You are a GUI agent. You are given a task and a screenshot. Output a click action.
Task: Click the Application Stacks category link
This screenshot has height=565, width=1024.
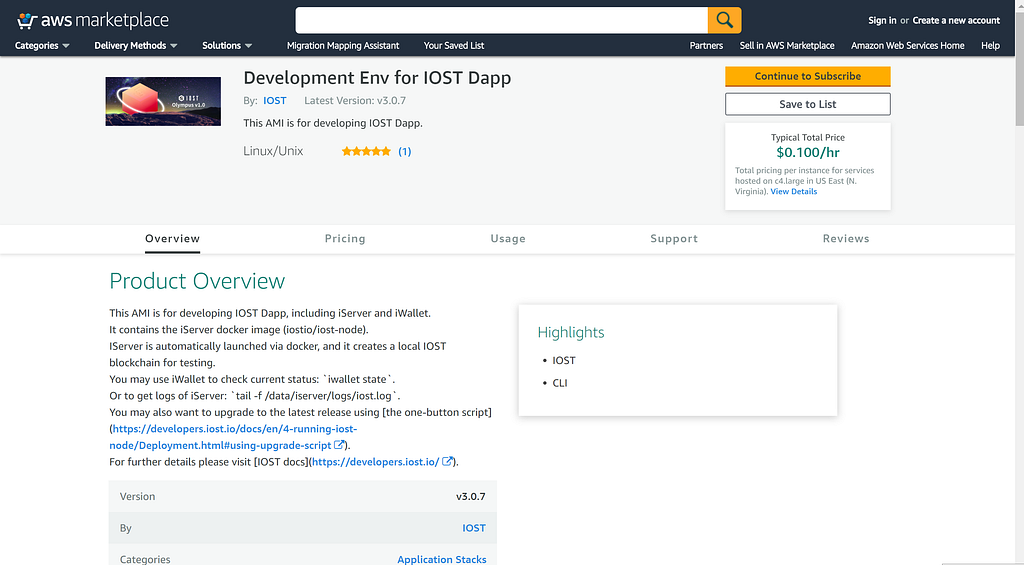click(x=441, y=559)
